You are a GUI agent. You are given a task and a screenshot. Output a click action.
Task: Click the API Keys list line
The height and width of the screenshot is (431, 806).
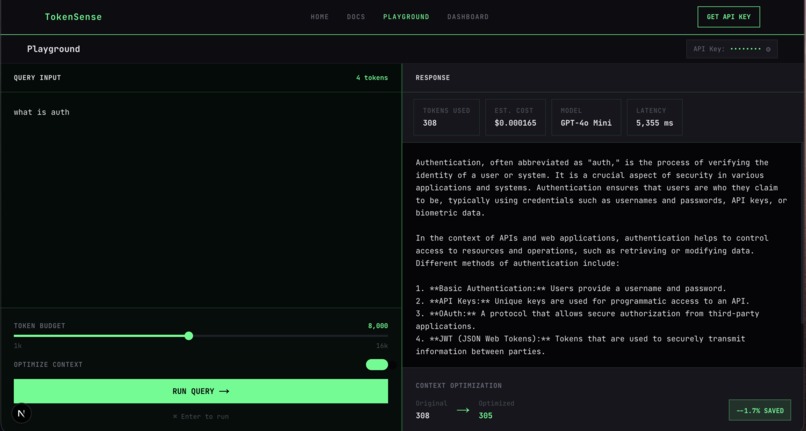pos(582,301)
